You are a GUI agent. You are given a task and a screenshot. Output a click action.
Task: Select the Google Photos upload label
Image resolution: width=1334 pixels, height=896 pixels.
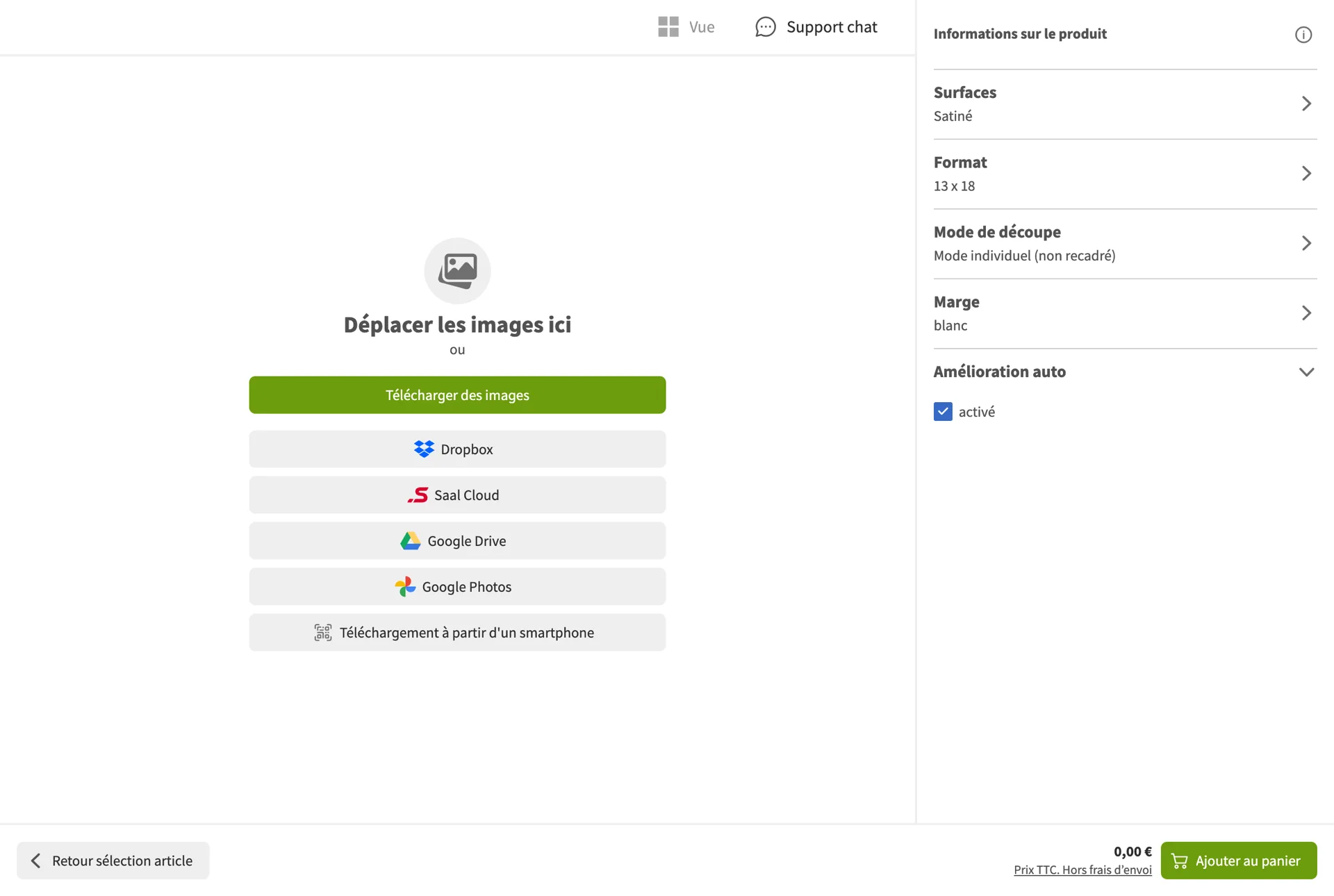[x=467, y=587]
